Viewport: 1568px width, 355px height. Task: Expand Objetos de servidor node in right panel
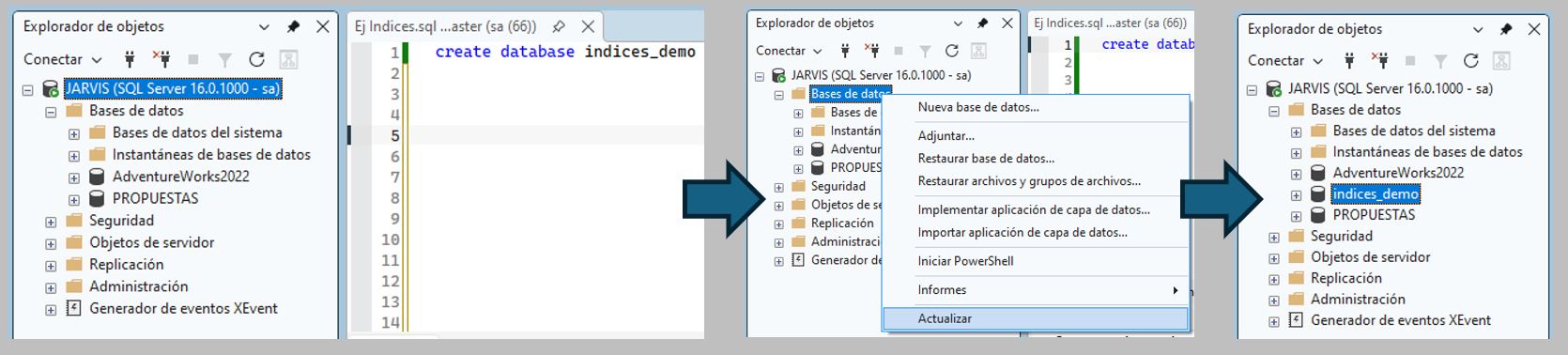1274,258
